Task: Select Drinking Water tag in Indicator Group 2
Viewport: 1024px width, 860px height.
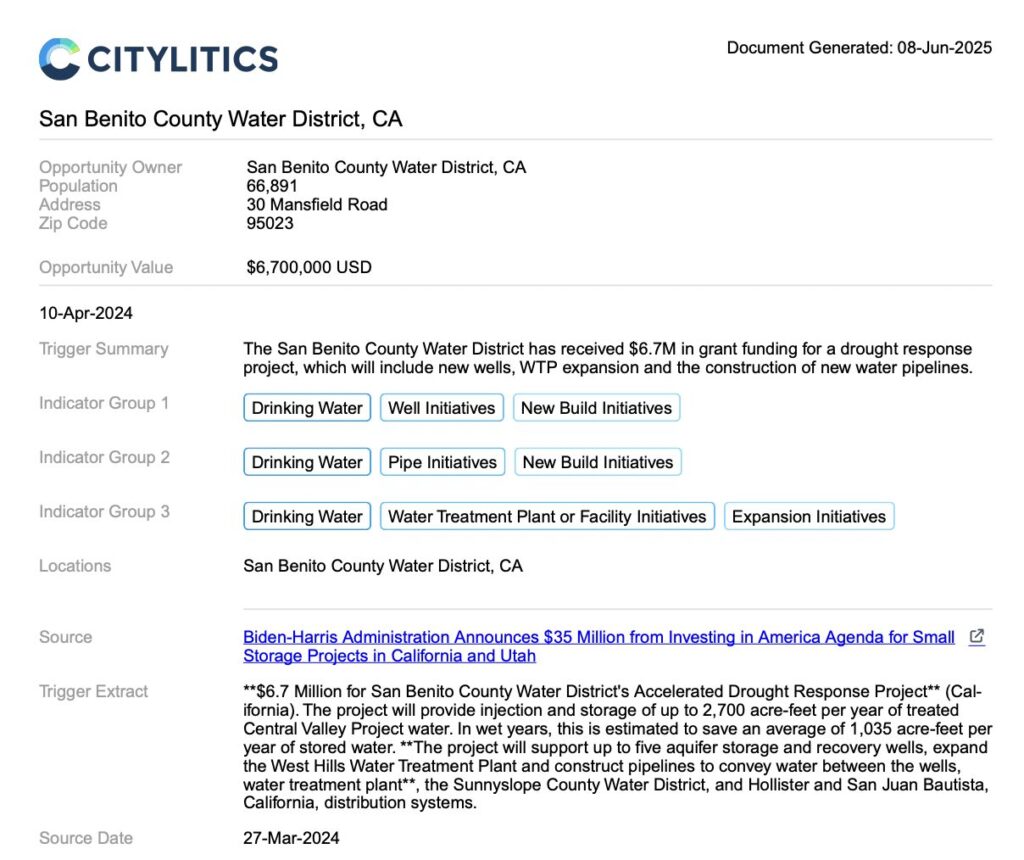Action: coord(307,462)
